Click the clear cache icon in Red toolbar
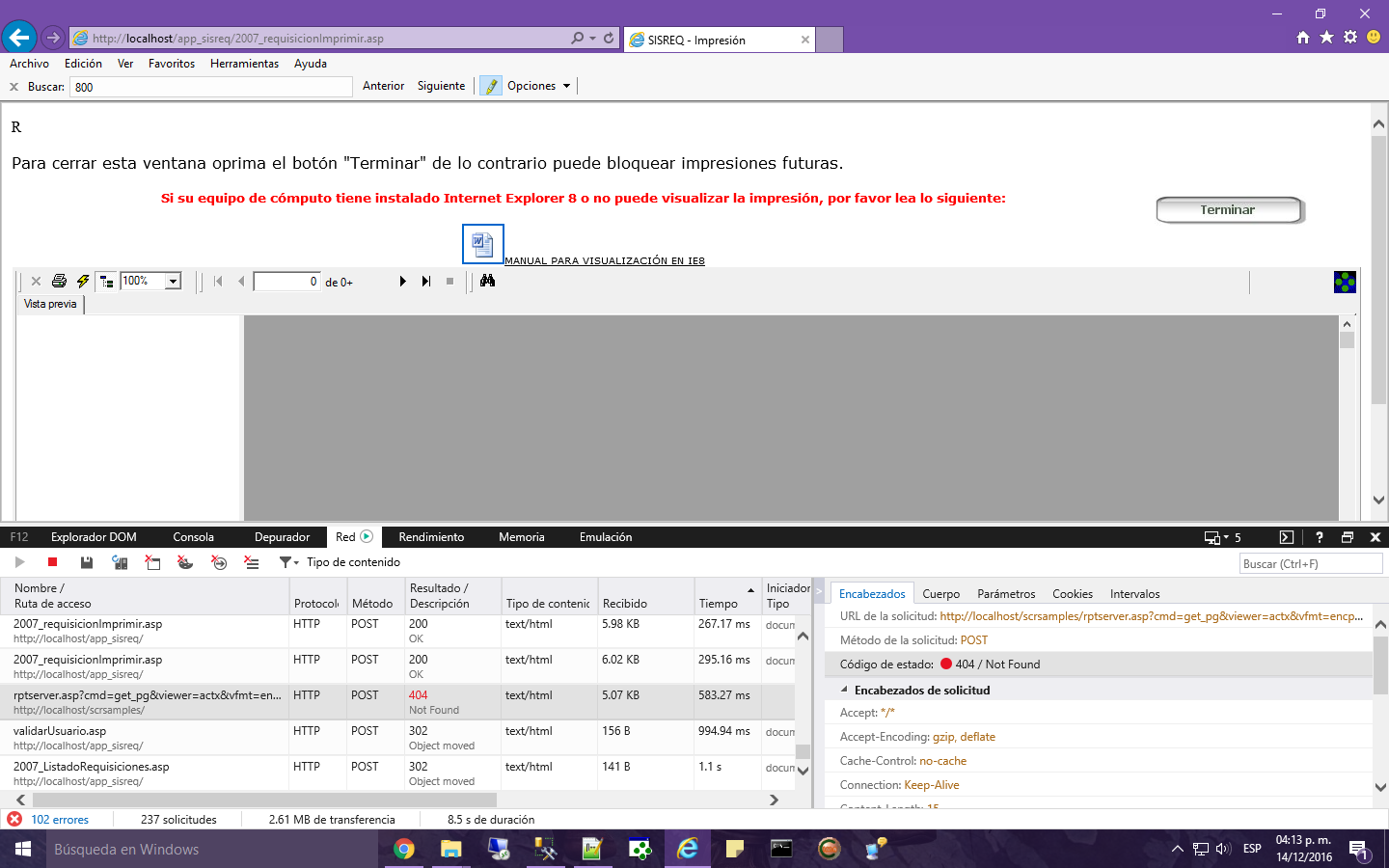The image size is (1389, 868). pos(152,562)
